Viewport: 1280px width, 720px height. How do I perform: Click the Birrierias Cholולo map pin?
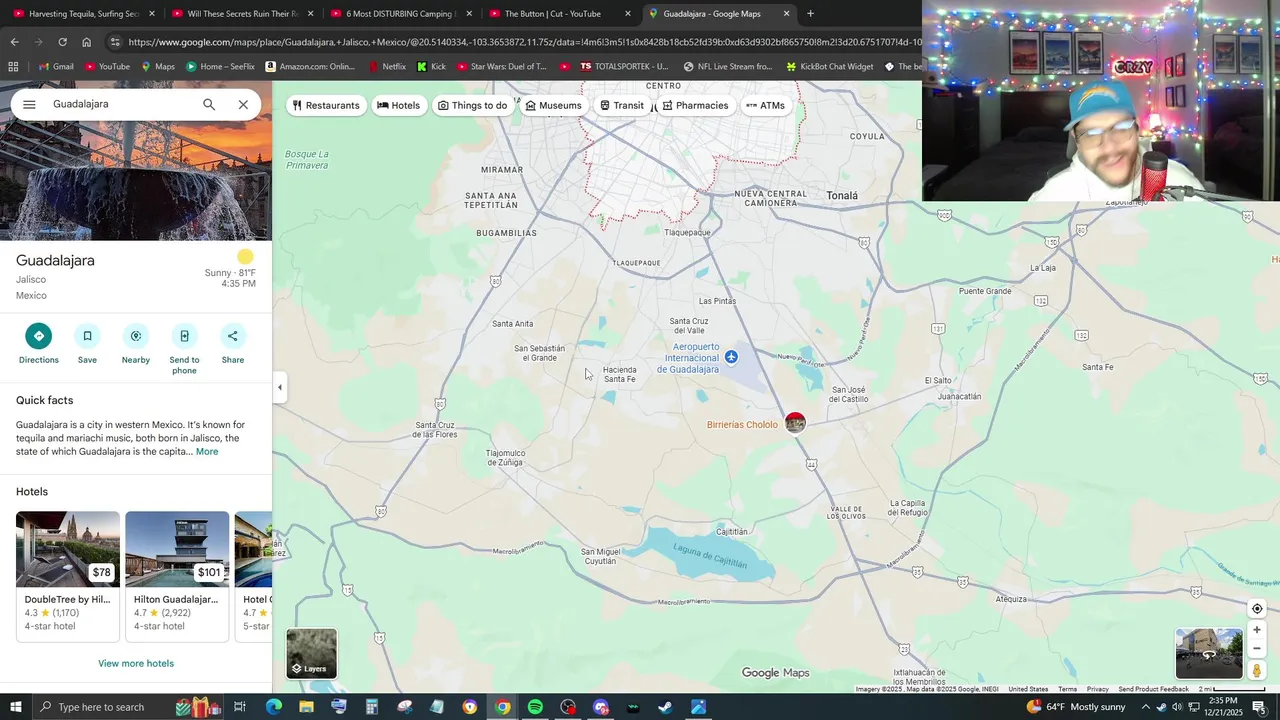point(795,423)
